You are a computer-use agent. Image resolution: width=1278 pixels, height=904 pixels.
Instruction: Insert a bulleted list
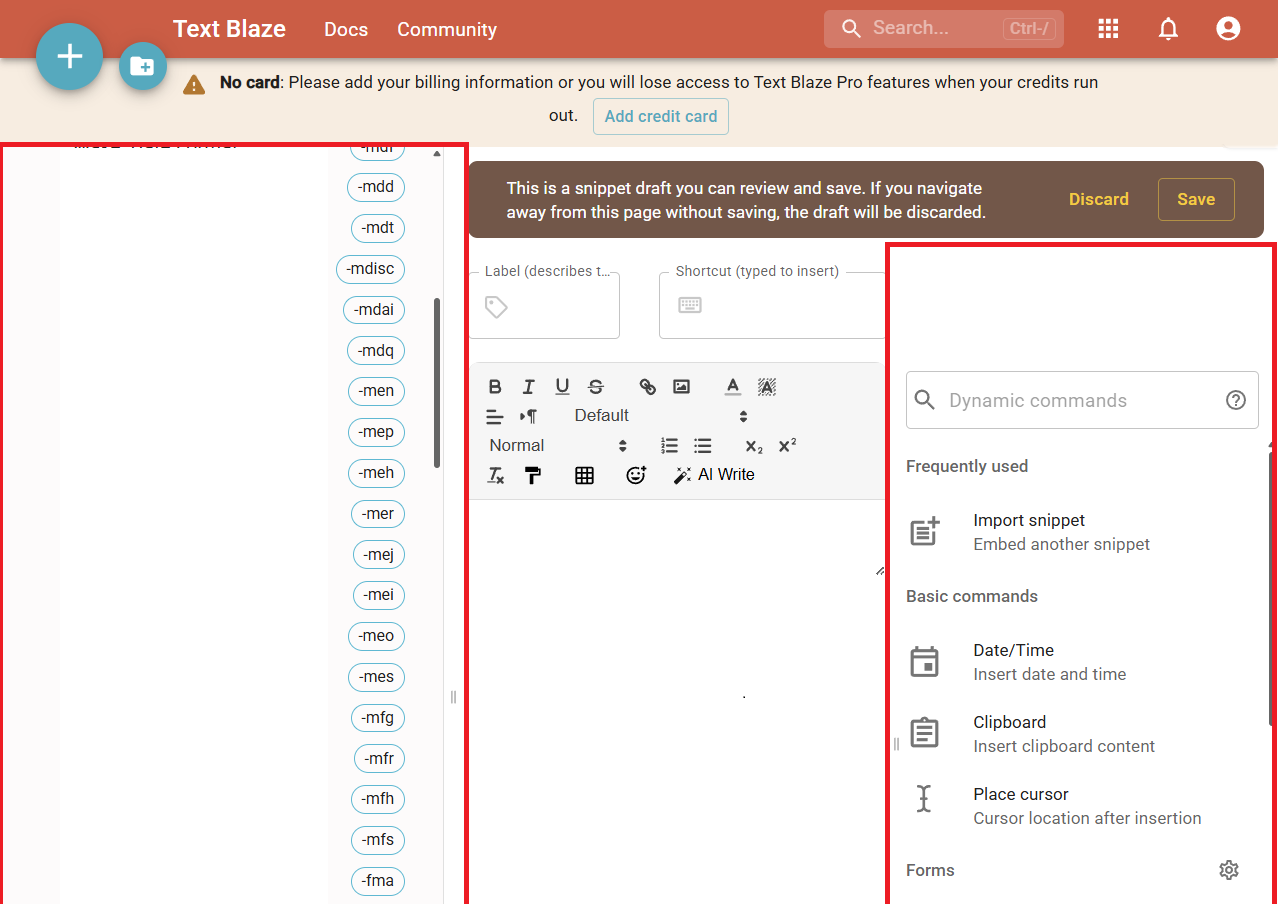[703, 446]
